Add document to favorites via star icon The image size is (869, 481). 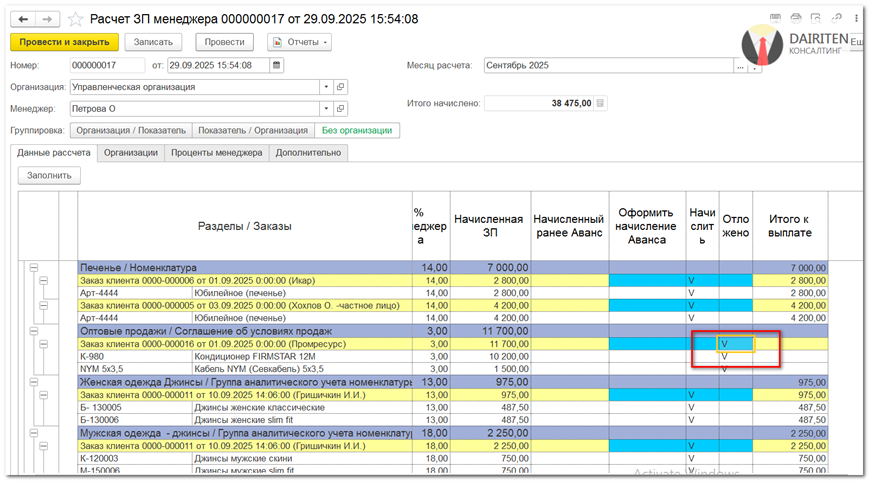[x=75, y=19]
